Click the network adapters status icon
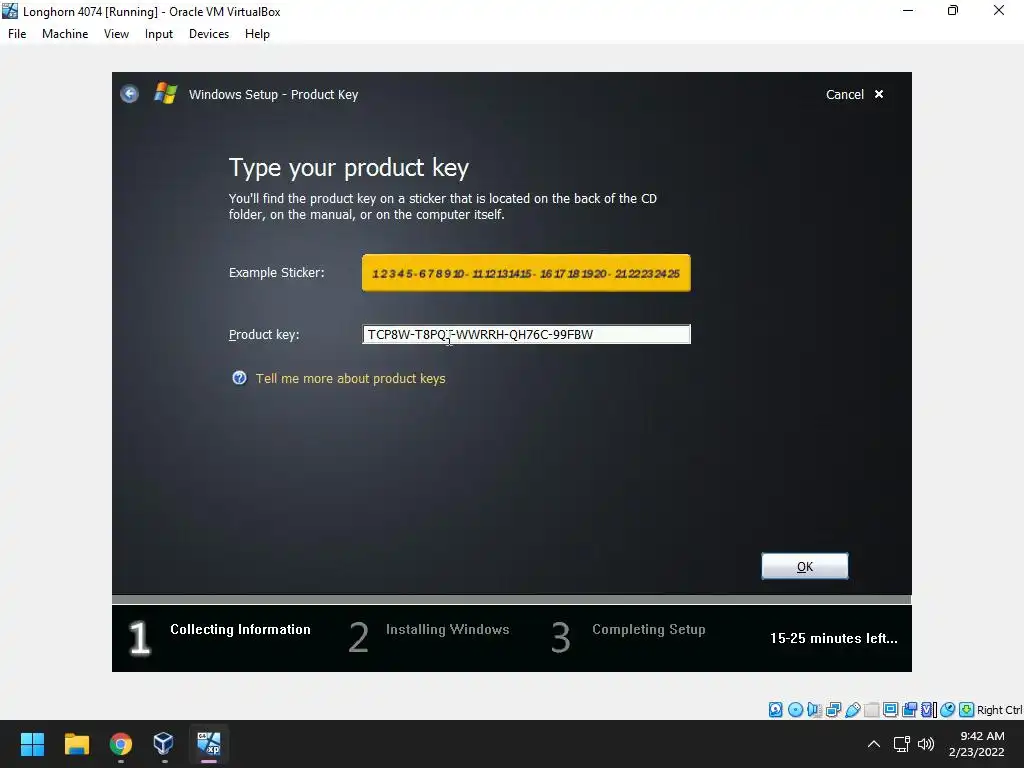This screenshot has width=1024, height=768. [x=833, y=710]
